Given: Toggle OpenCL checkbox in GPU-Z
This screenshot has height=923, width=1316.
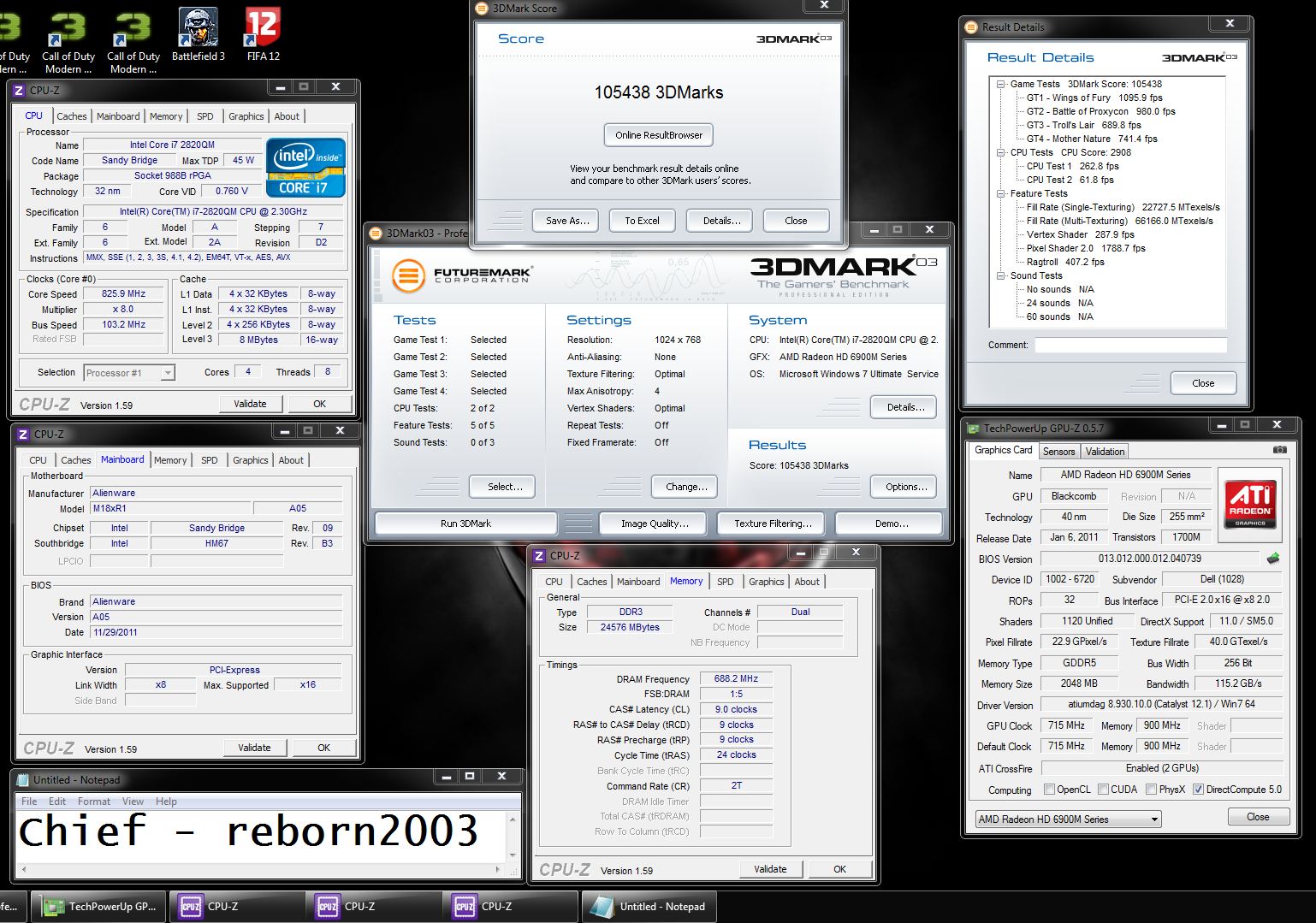Looking at the screenshot, I should pyautogui.click(x=1049, y=790).
